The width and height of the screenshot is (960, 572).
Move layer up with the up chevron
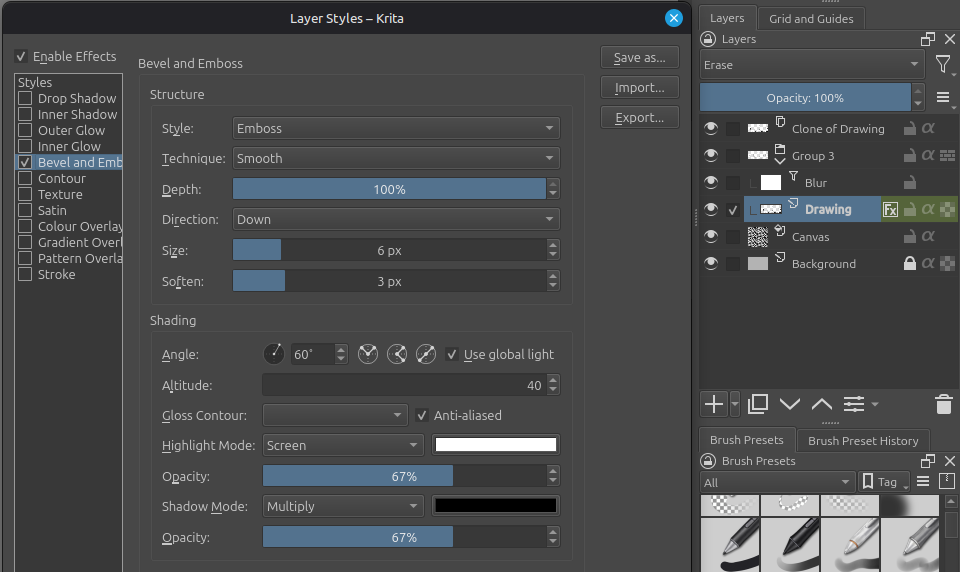pyautogui.click(x=822, y=404)
